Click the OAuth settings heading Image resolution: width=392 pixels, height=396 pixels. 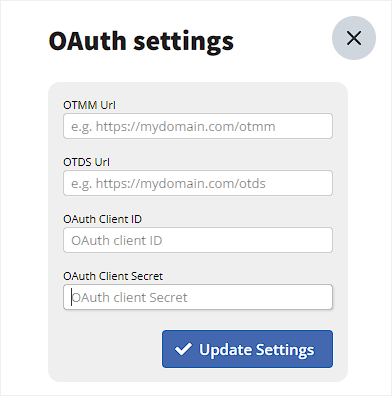141,41
